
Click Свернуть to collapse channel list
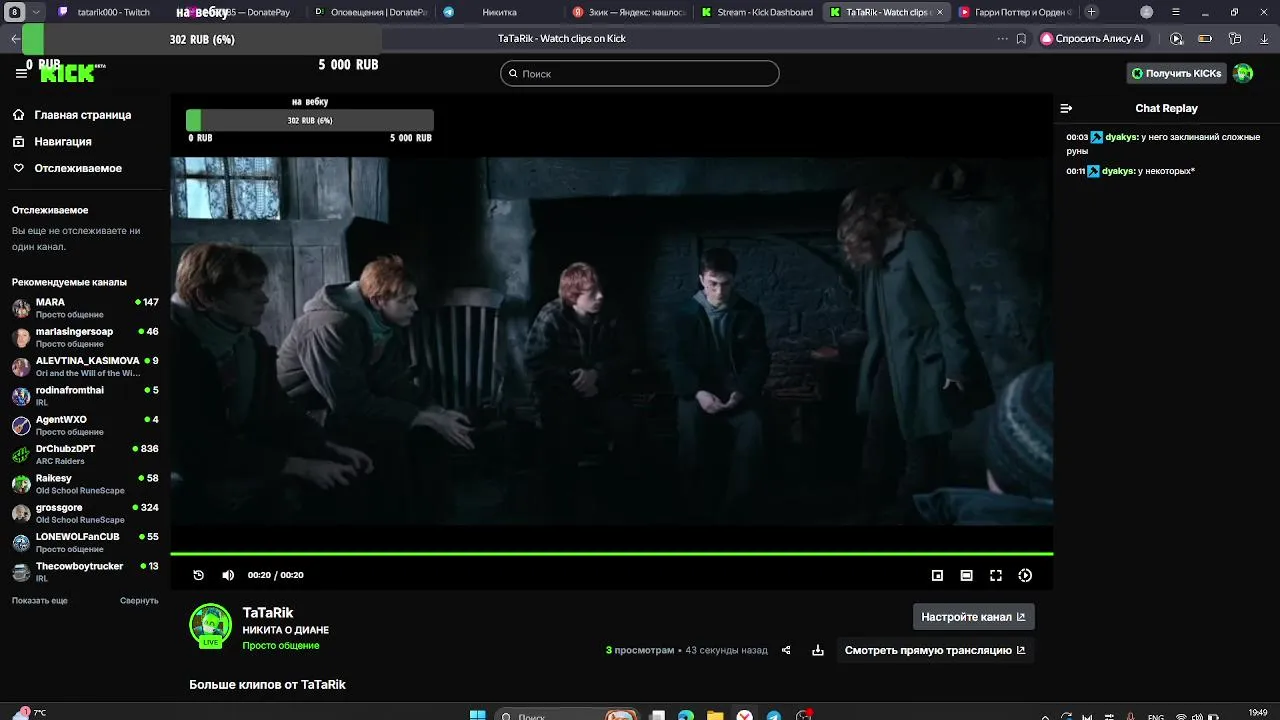click(x=139, y=600)
